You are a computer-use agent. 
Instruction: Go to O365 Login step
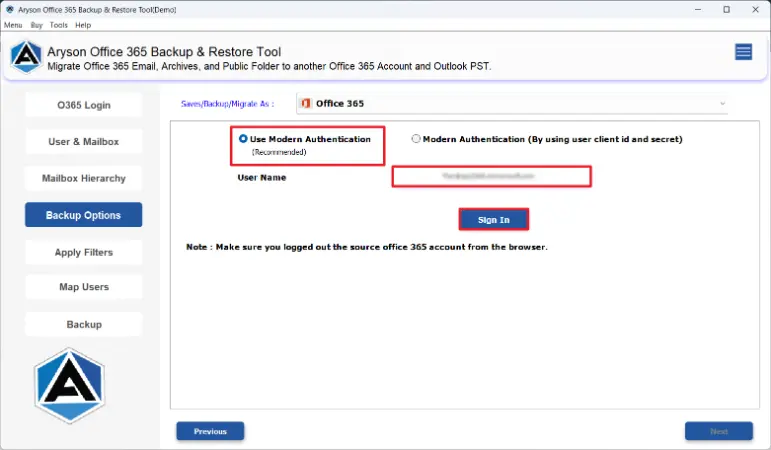(x=84, y=105)
